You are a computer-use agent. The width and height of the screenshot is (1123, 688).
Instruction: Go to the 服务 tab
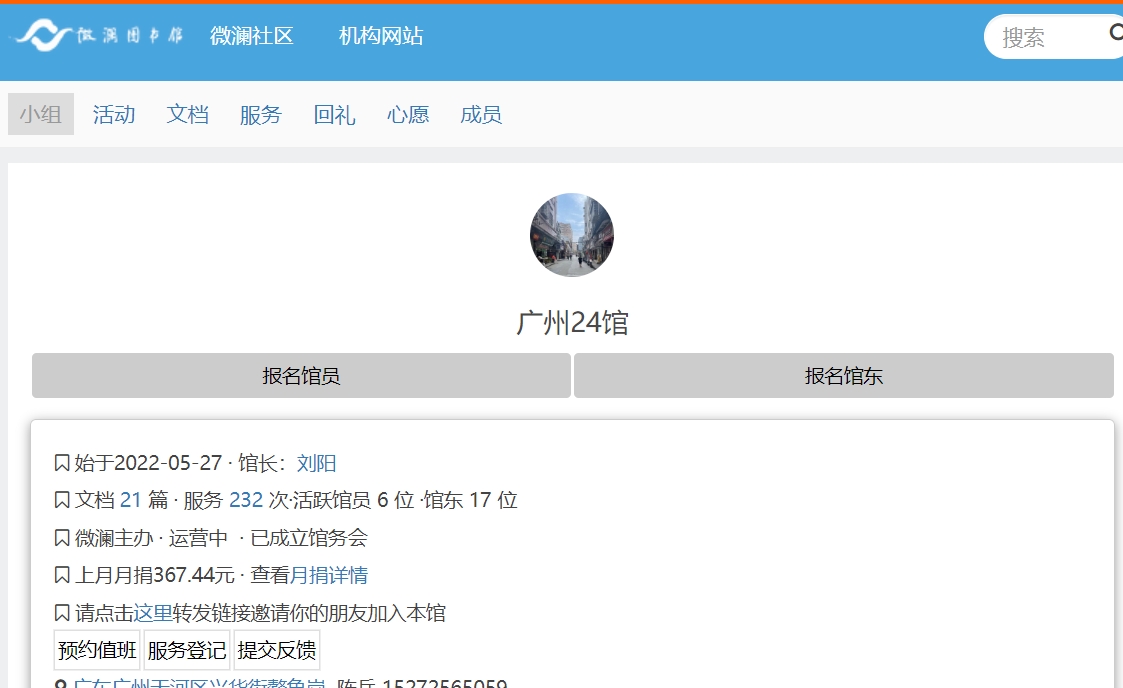click(261, 115)
